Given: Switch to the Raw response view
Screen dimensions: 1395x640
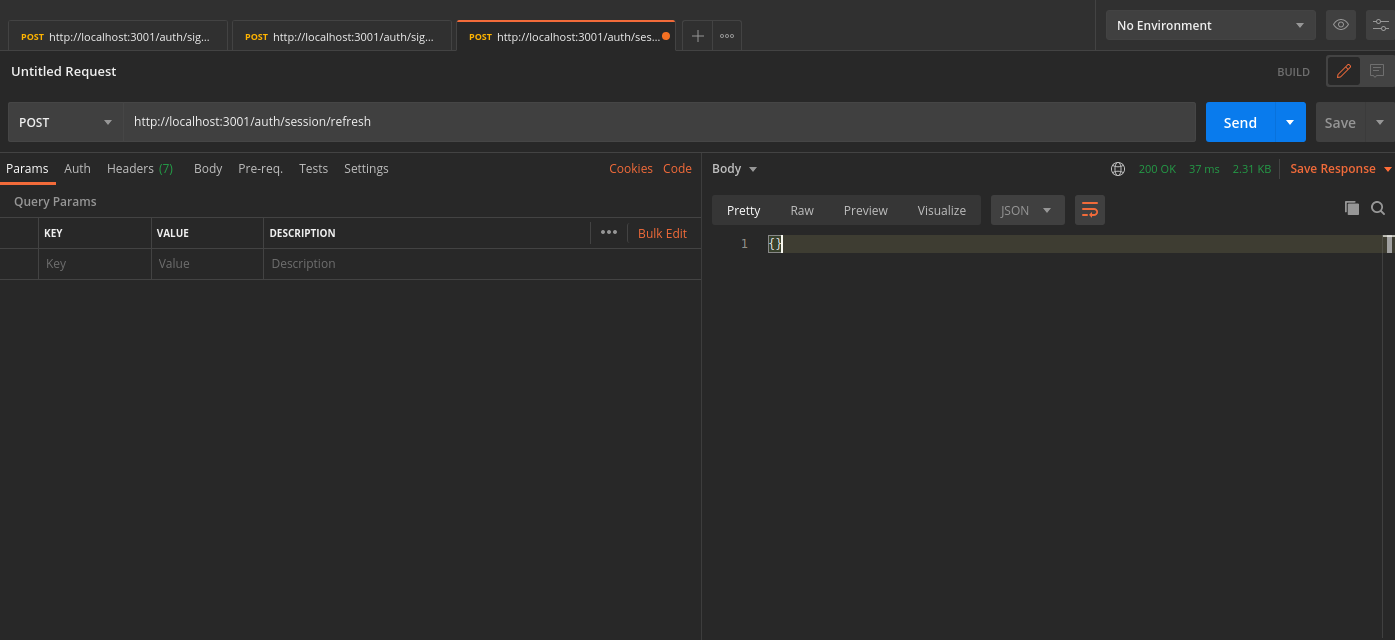Looking at the screenshot, I should [801, 210].
